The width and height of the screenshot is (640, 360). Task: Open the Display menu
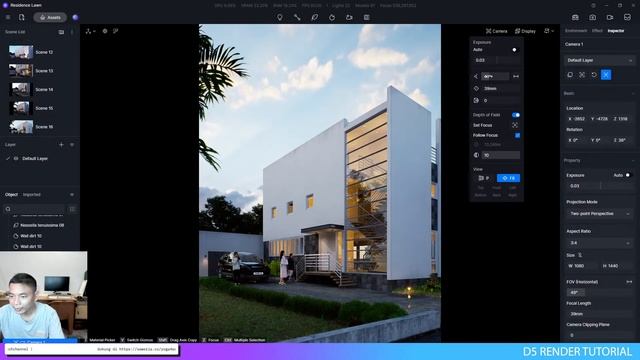coord(525,31)
